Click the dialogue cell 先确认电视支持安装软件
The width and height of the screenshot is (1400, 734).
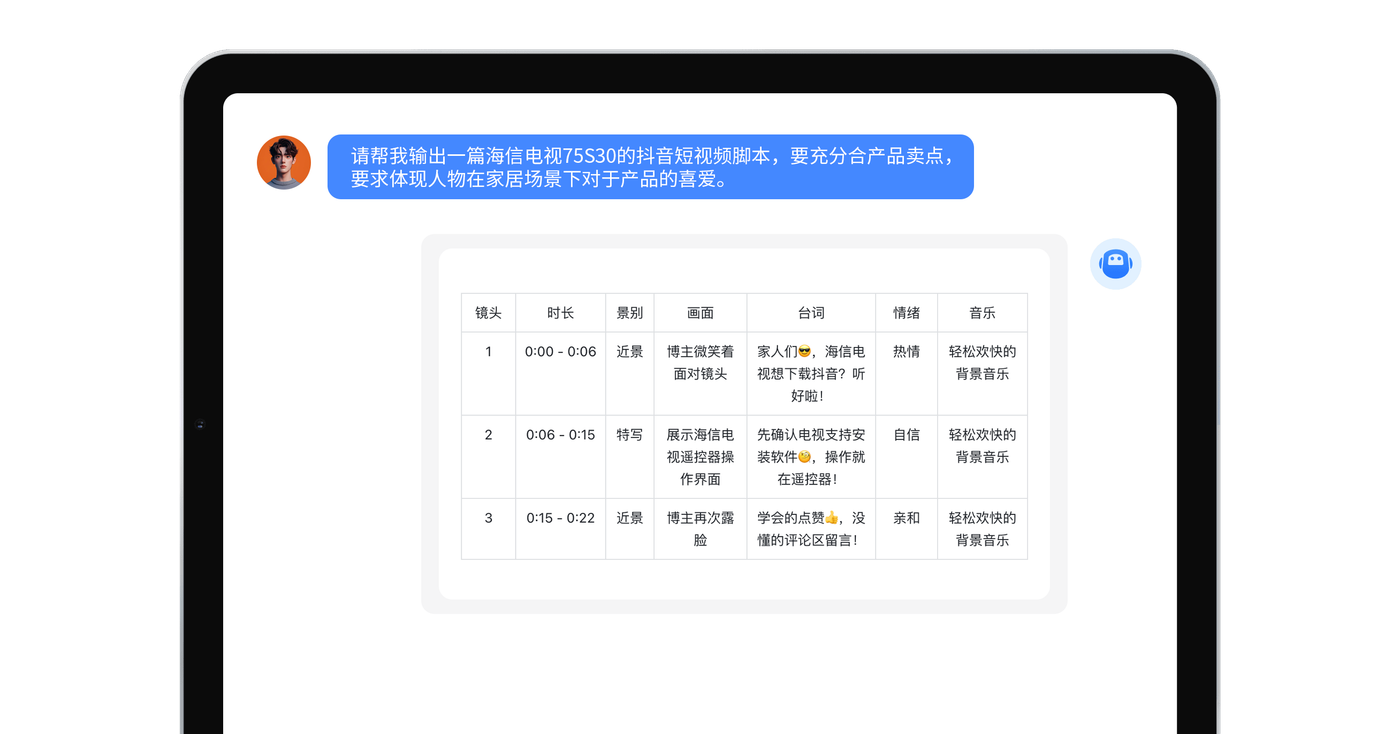coord(811,457)
